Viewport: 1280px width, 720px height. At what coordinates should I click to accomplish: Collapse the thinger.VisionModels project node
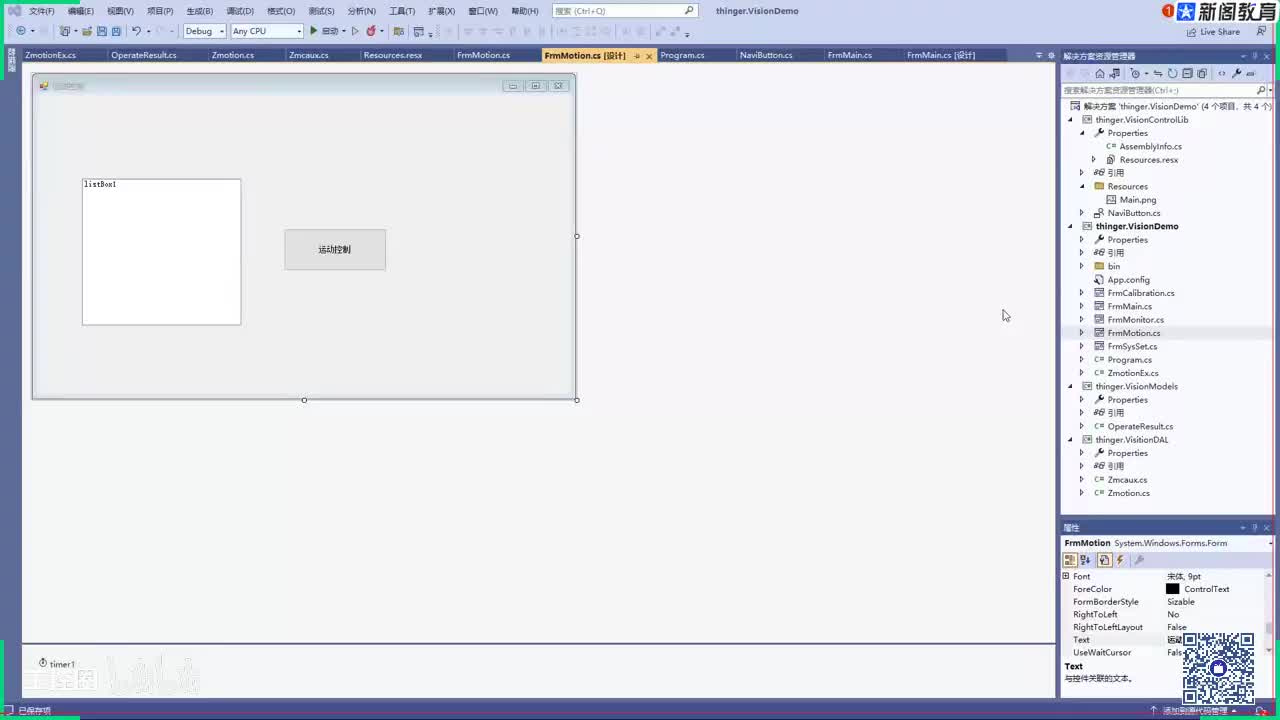tap(1070, 386)
